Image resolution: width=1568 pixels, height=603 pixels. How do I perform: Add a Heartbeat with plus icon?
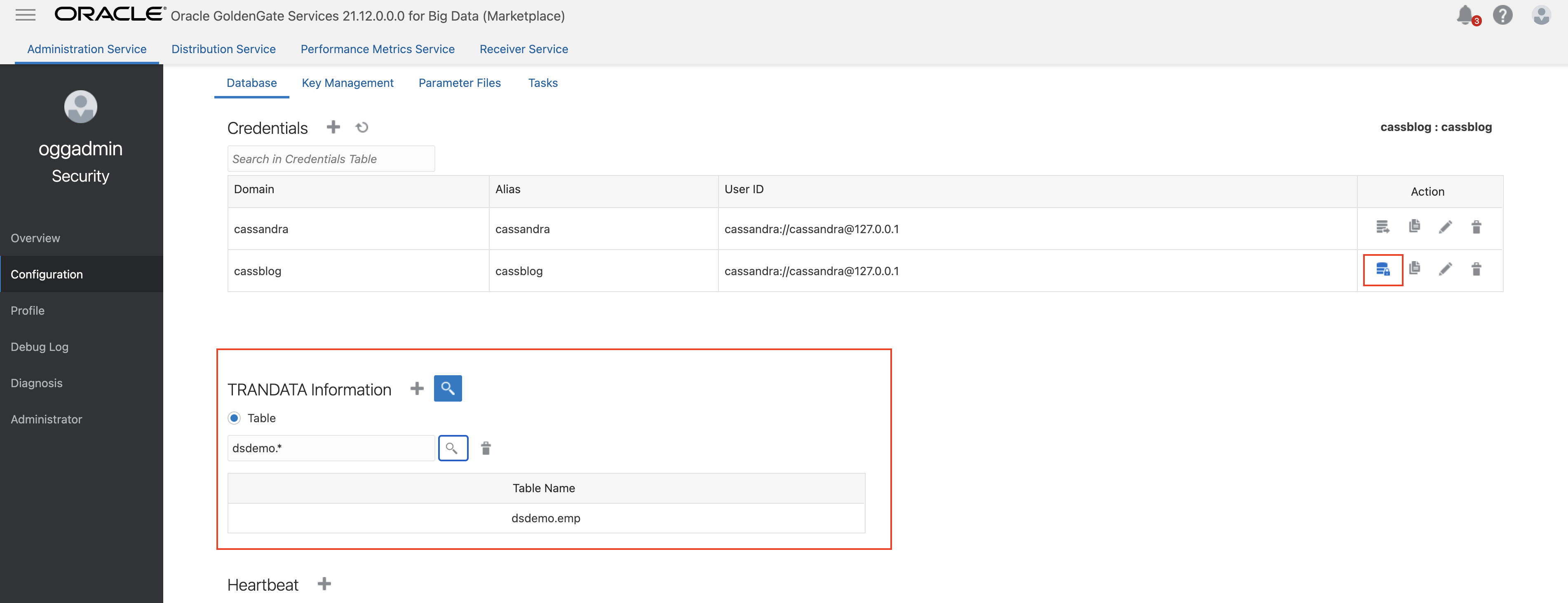[324, 584]
